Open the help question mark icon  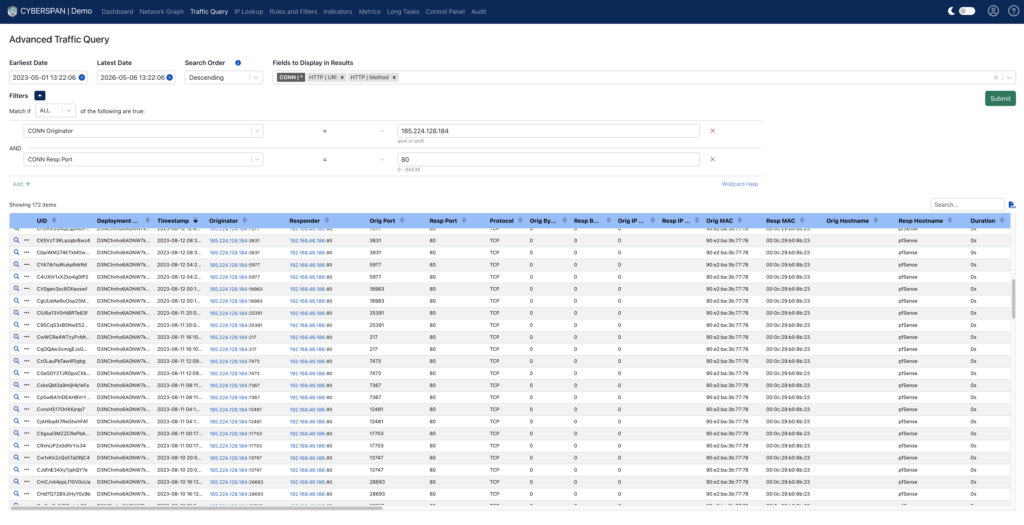pyautogui.click(x=1013, y=11)
